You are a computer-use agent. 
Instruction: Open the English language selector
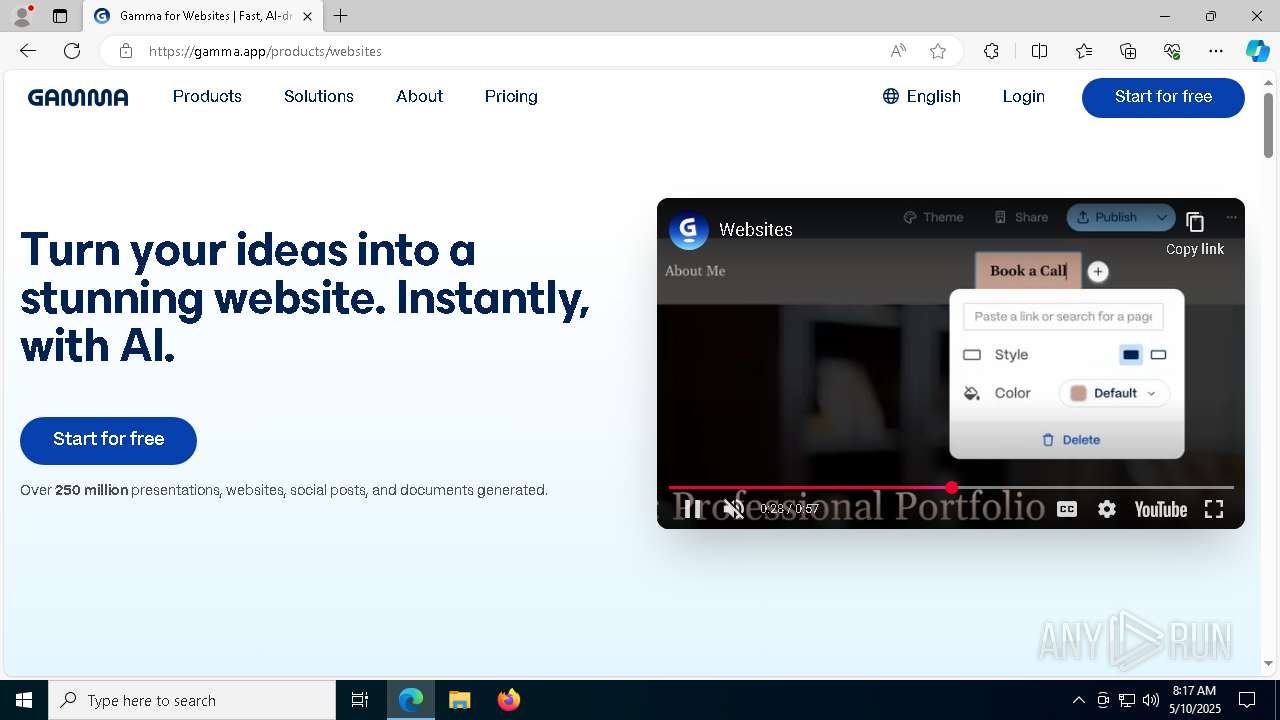[921, 97]
